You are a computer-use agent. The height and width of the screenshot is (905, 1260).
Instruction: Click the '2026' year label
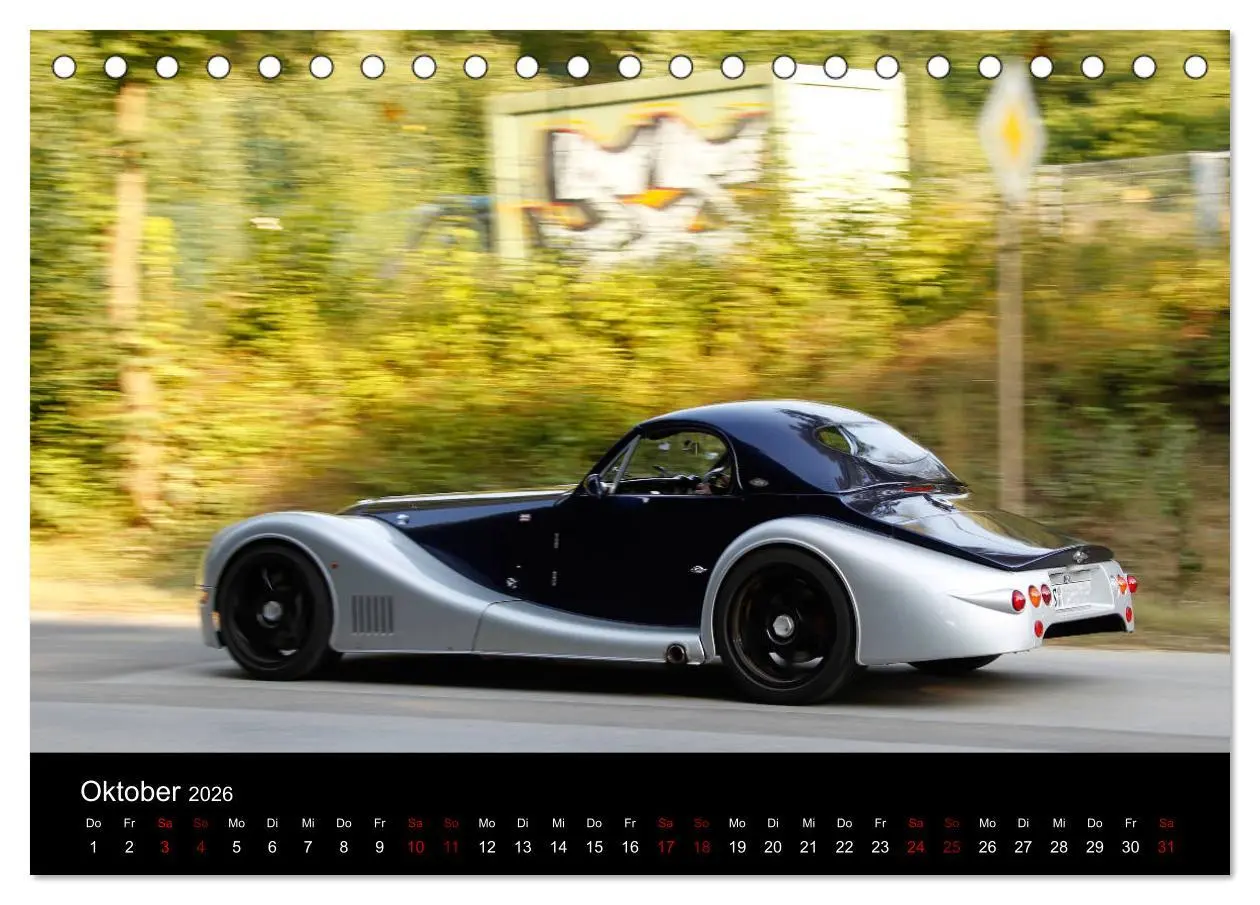pyautogui.click(x=210, y=794)
